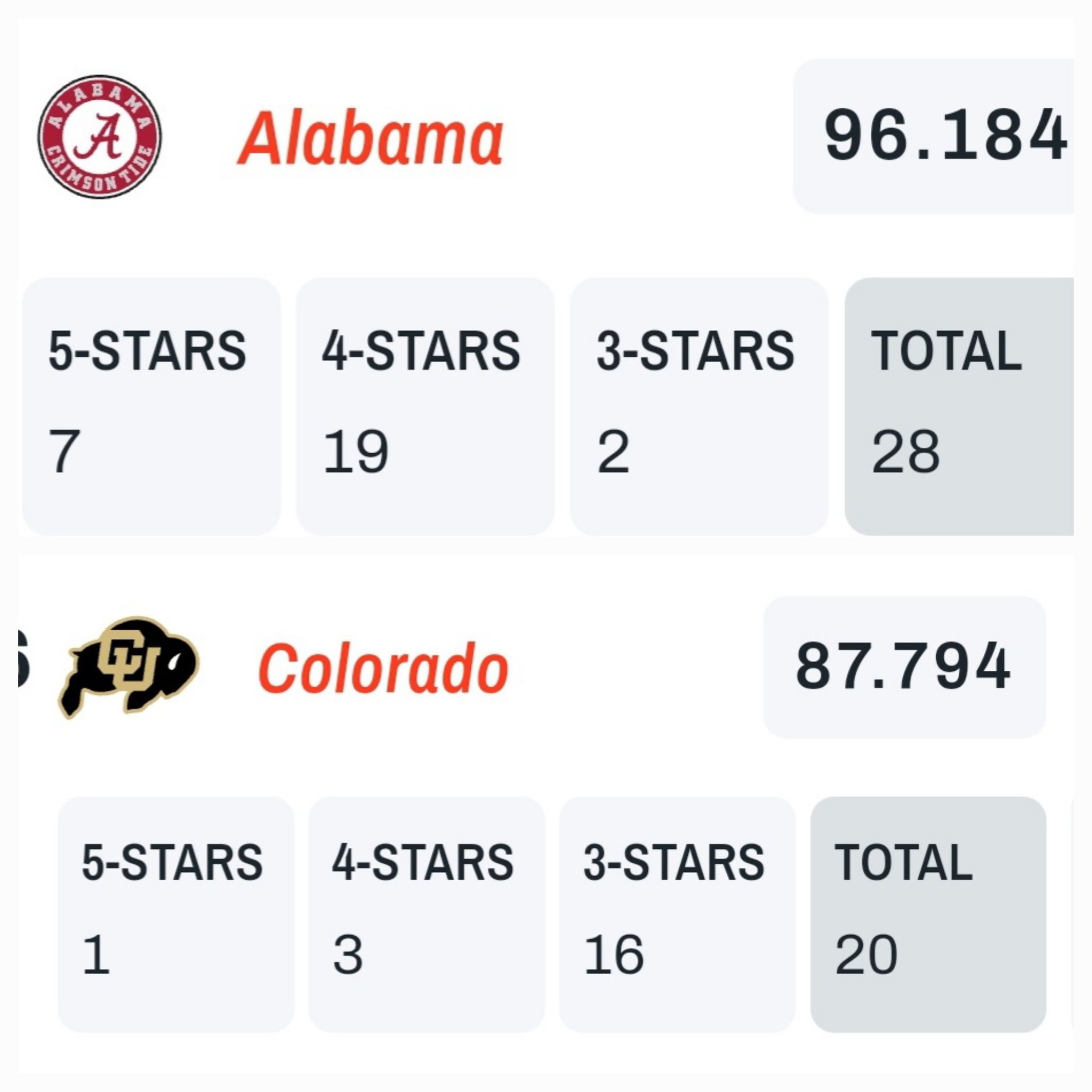
Task: Click the number 19 in Alabama's row
Action: pos(356,451)
